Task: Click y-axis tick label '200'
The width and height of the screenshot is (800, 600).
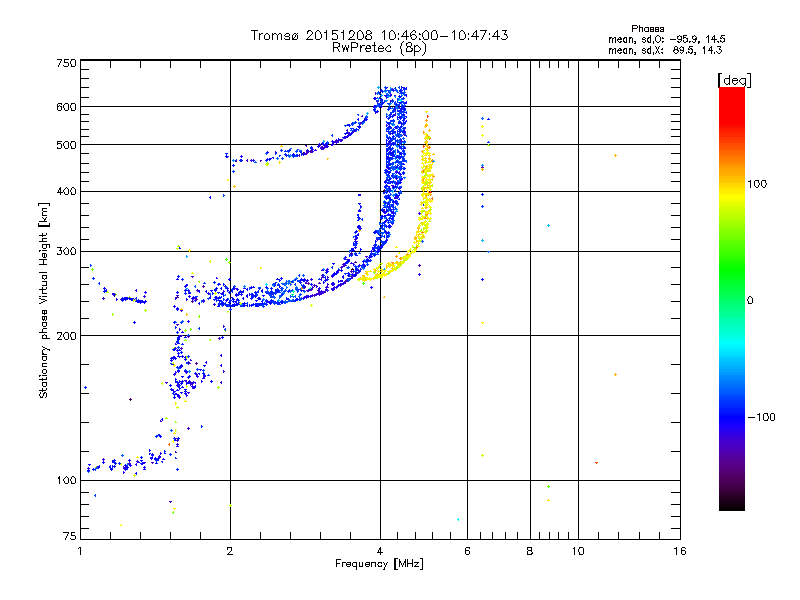Action: (66, 336)
